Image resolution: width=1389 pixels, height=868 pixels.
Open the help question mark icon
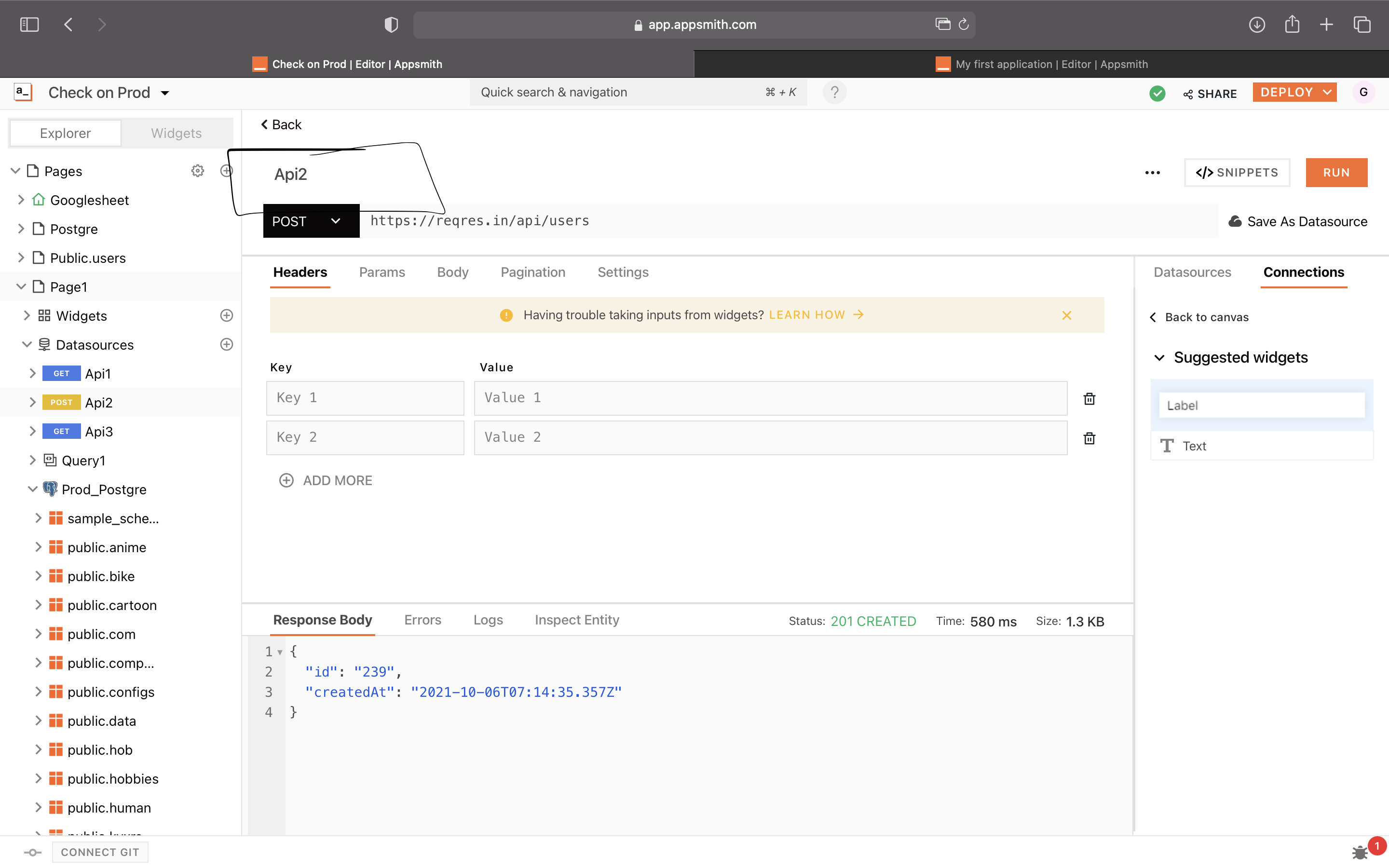[834, 93]
